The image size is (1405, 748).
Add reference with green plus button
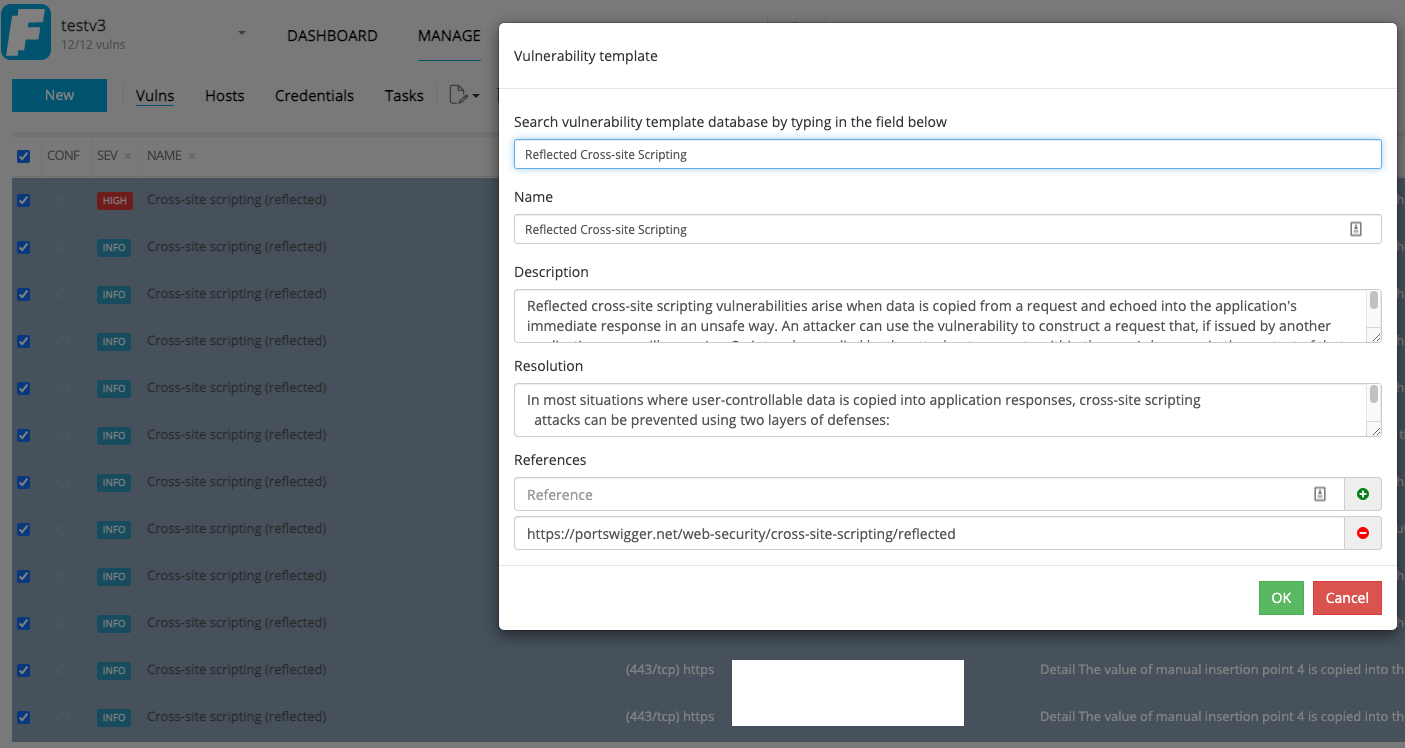pos(1363,494)
